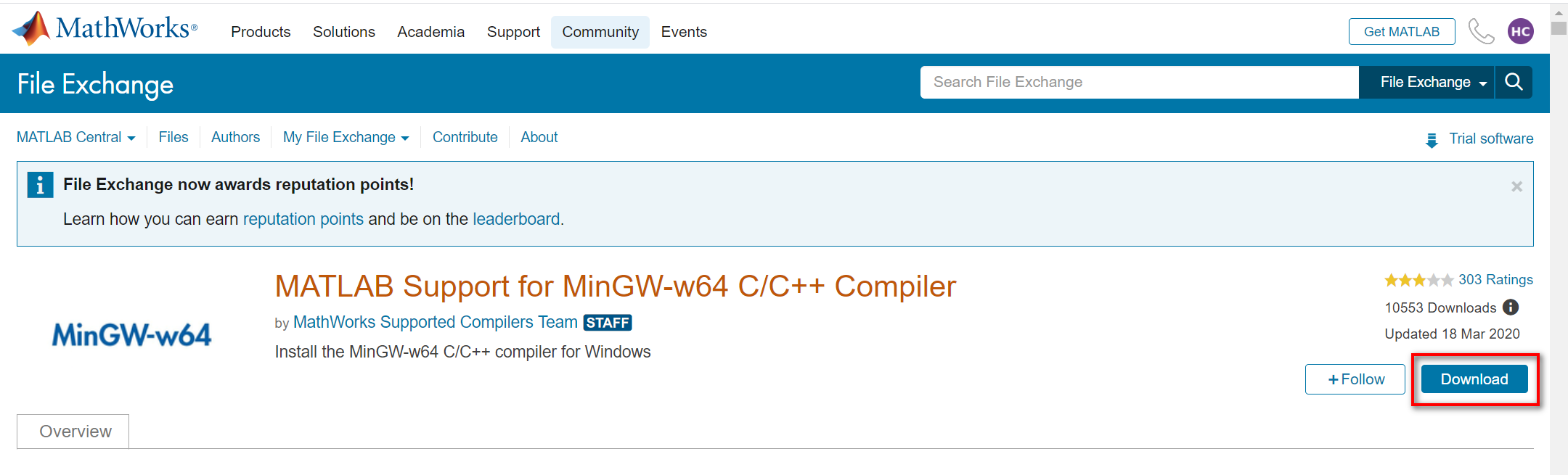Click the MathWorks logo
This screenshot has width=1568, height=475.
tap(105, 29)
